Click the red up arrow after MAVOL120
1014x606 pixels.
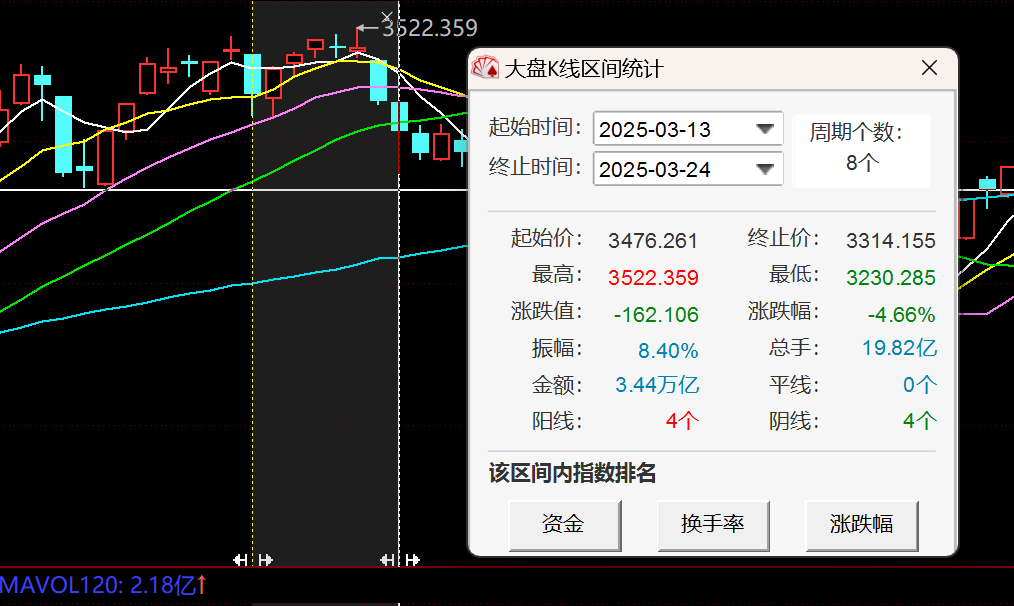tap(201, 584)
